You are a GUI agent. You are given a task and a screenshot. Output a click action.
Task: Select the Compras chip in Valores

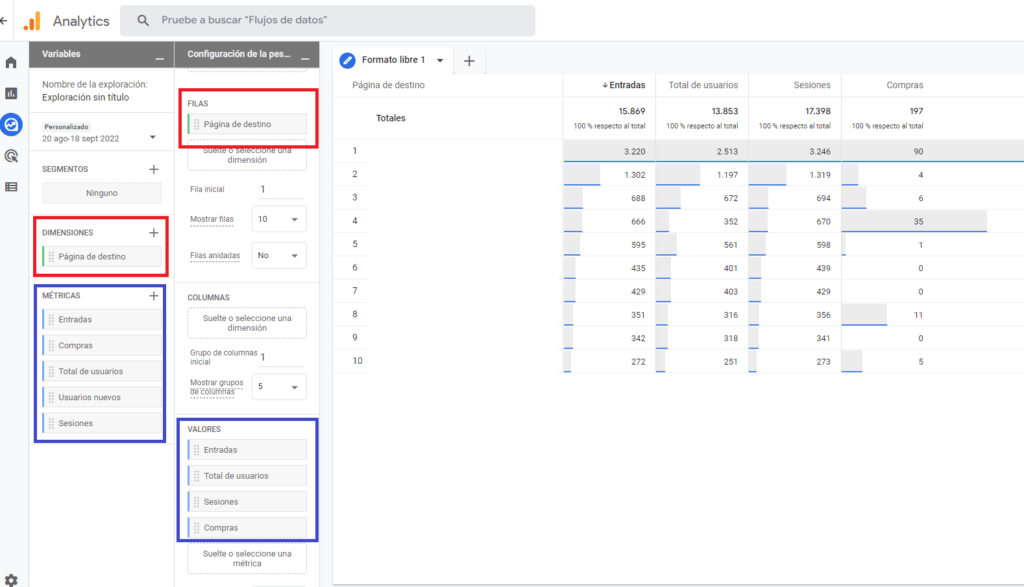click(x=247, y=528)
